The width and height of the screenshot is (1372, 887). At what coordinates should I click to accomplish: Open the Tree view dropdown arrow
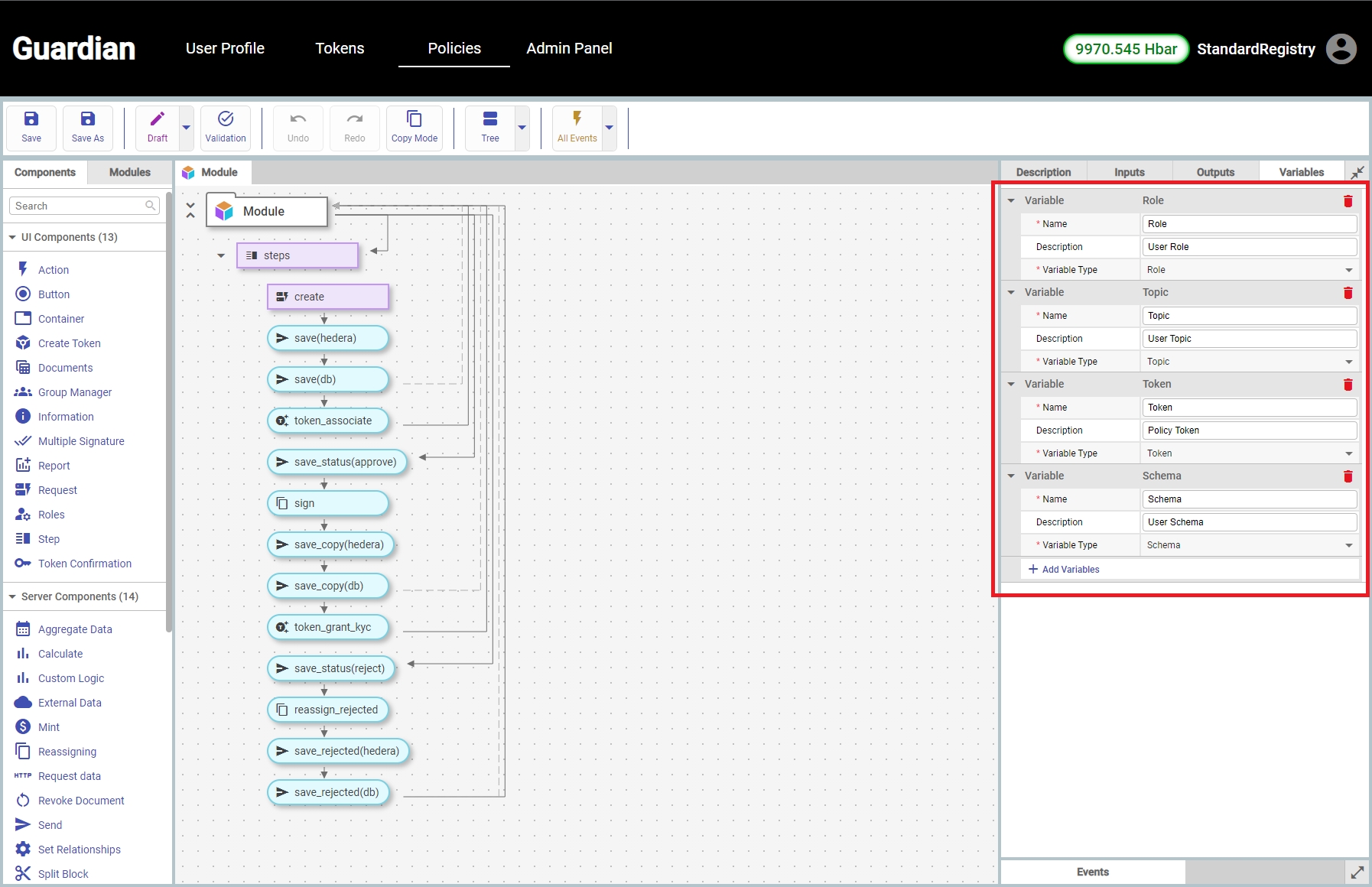[522, 128]
